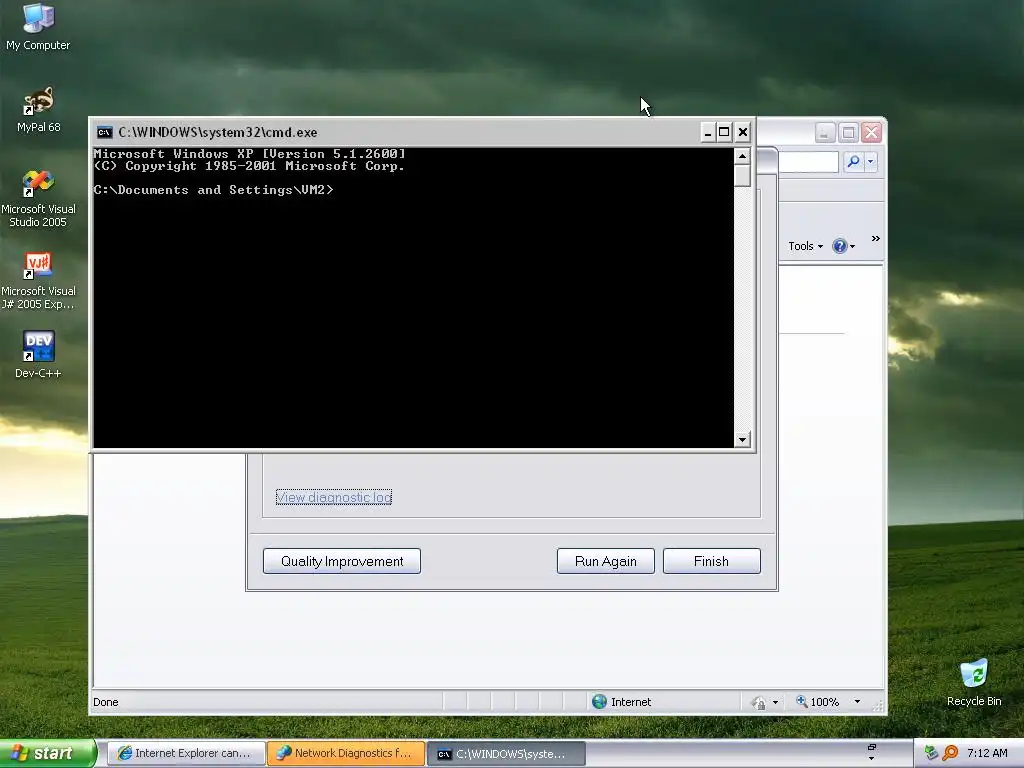Open the security options dropdown in status bar
The height and width of the screenshot is (768, 1024).
775,703
